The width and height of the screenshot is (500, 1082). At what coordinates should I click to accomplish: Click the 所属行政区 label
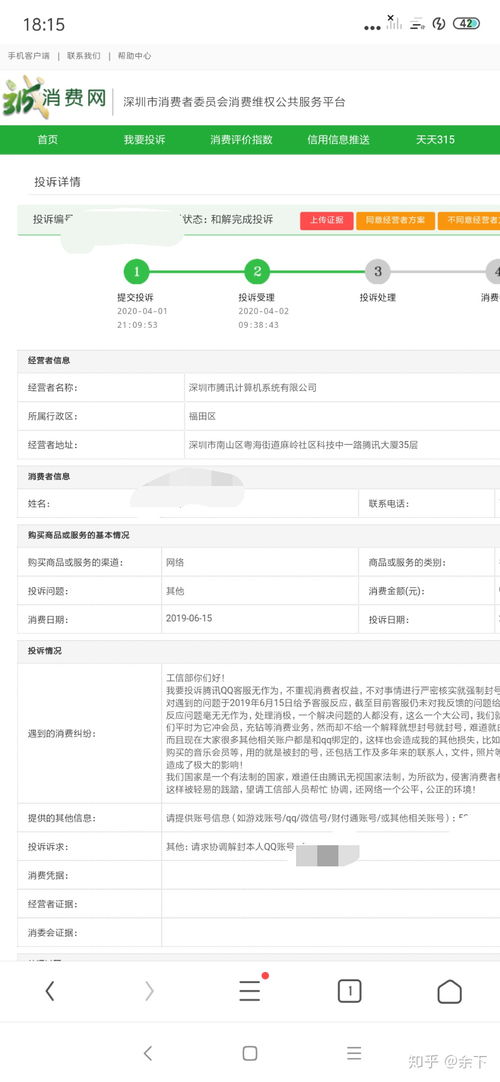[52, 416]
